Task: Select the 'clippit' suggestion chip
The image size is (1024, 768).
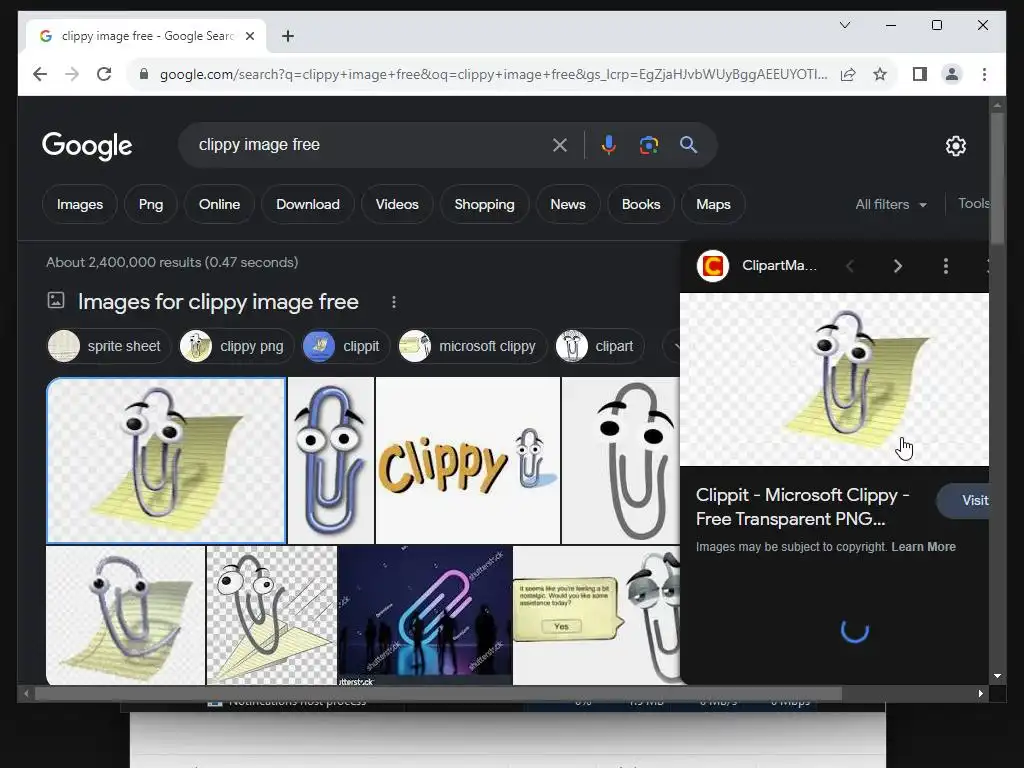Action: point(347,346)
